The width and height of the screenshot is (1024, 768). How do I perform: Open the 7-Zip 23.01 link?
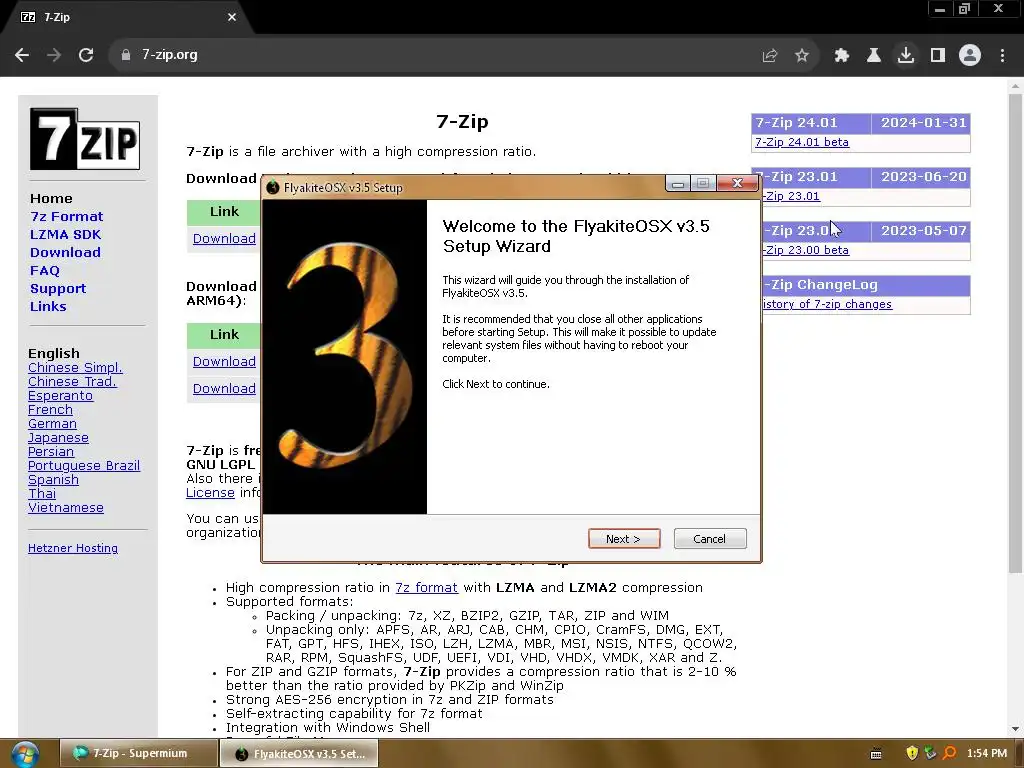tap(792, 196)
